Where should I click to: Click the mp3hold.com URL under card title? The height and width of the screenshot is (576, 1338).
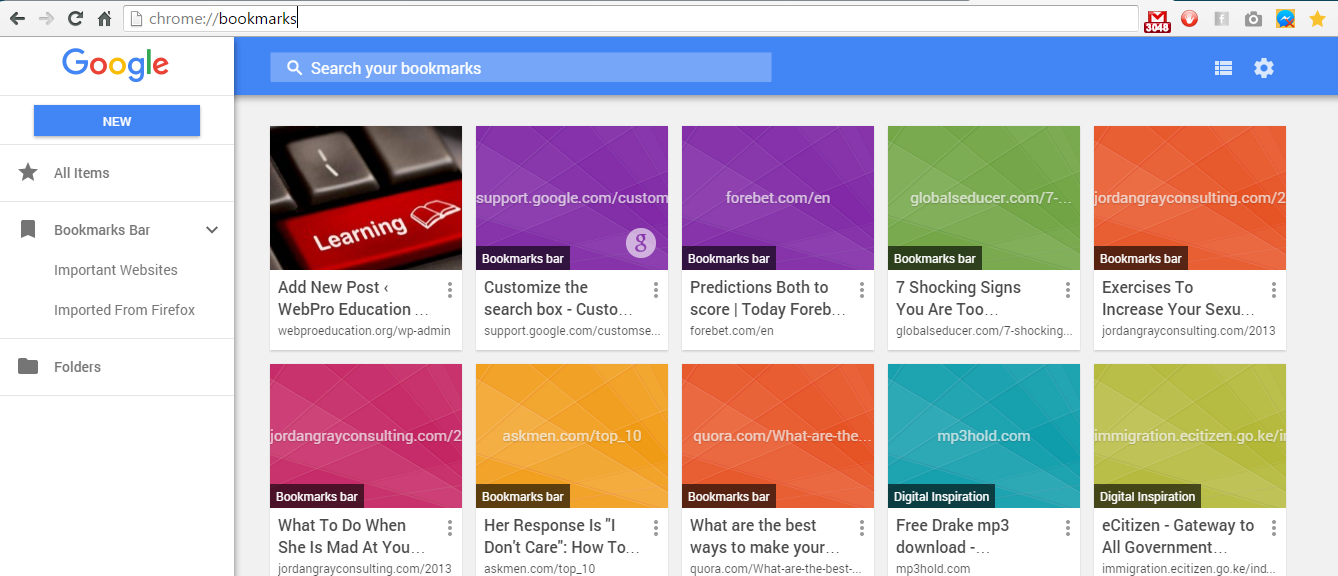coord(933,569)
